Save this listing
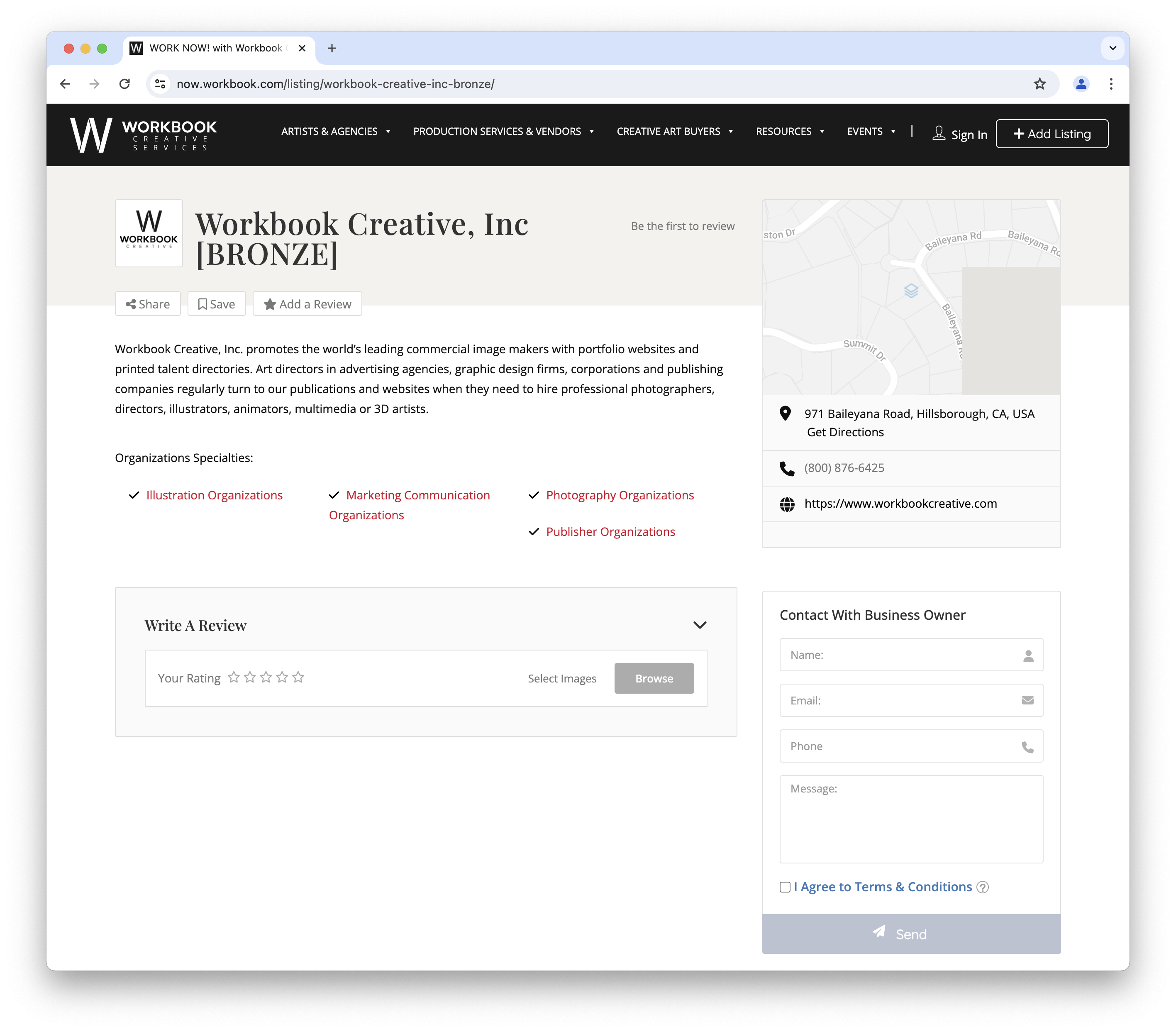The width and height of the screenshot is (1176, 1032). pyautogui.click(x=216, y=304)
